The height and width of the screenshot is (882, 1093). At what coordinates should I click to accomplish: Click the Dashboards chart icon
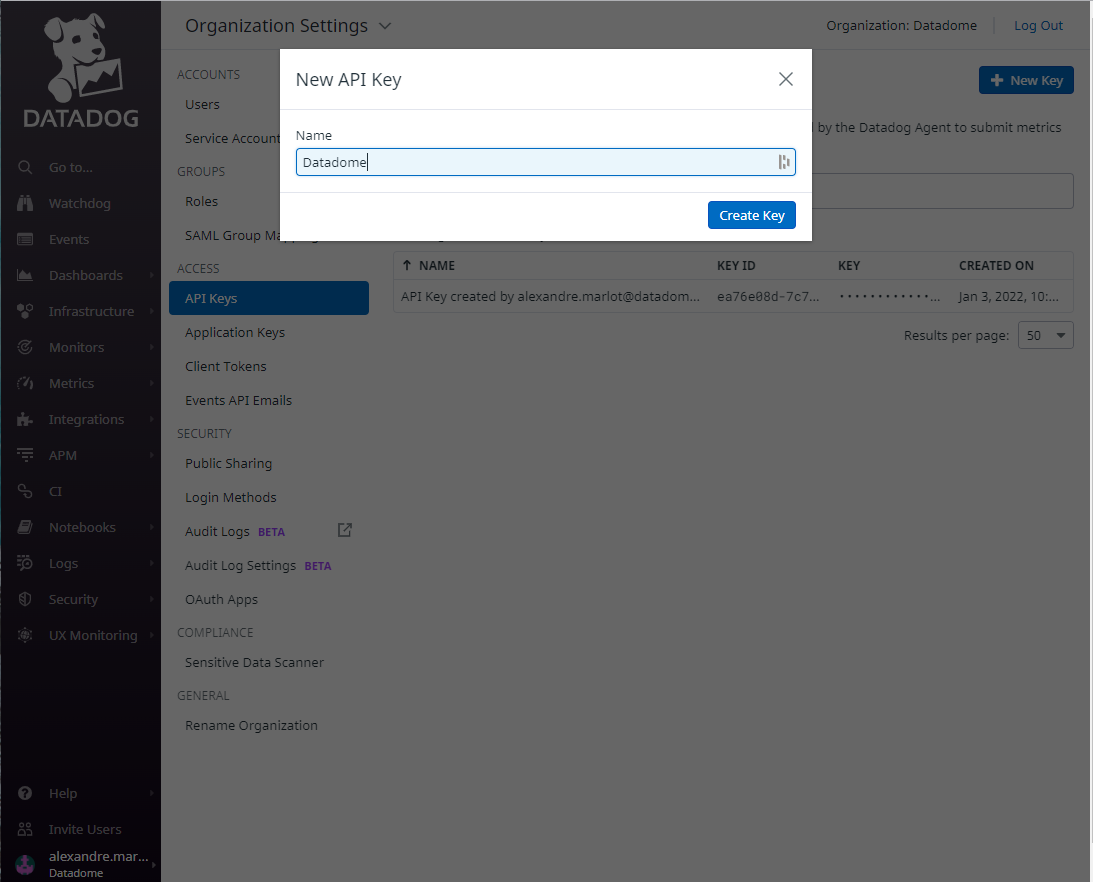pyautogui.click(x=25, y=275)
